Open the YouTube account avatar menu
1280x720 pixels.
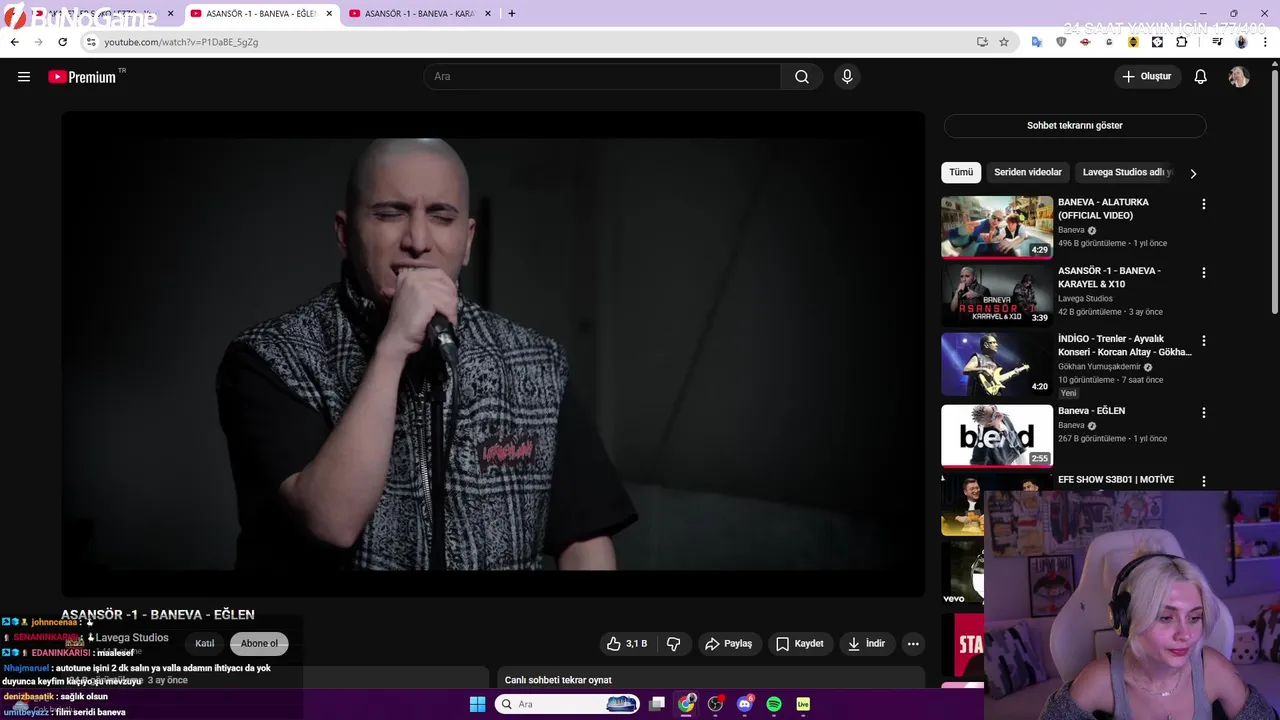1239,77
